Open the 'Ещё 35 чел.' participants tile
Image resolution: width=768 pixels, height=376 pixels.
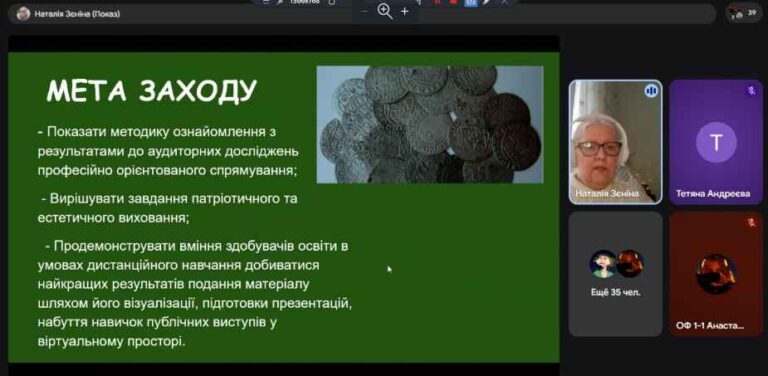615,274
